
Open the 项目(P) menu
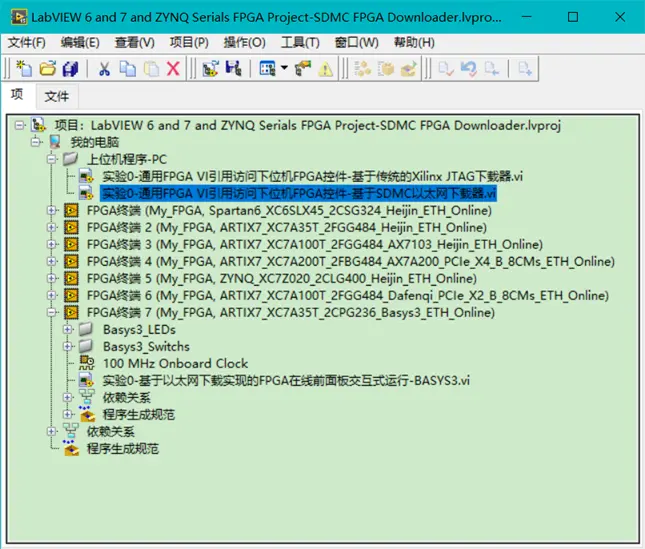(189, 42)
